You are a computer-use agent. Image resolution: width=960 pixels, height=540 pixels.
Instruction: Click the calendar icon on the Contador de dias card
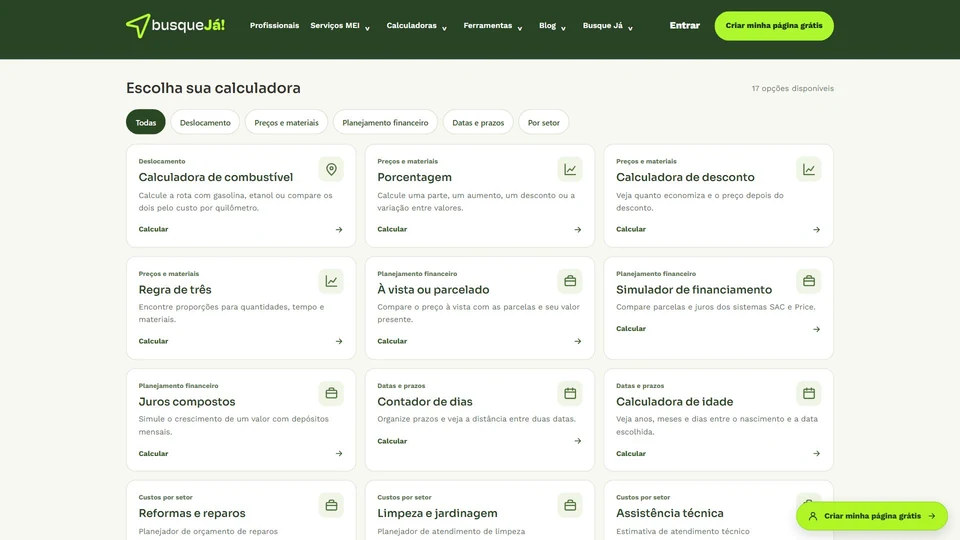570,393
